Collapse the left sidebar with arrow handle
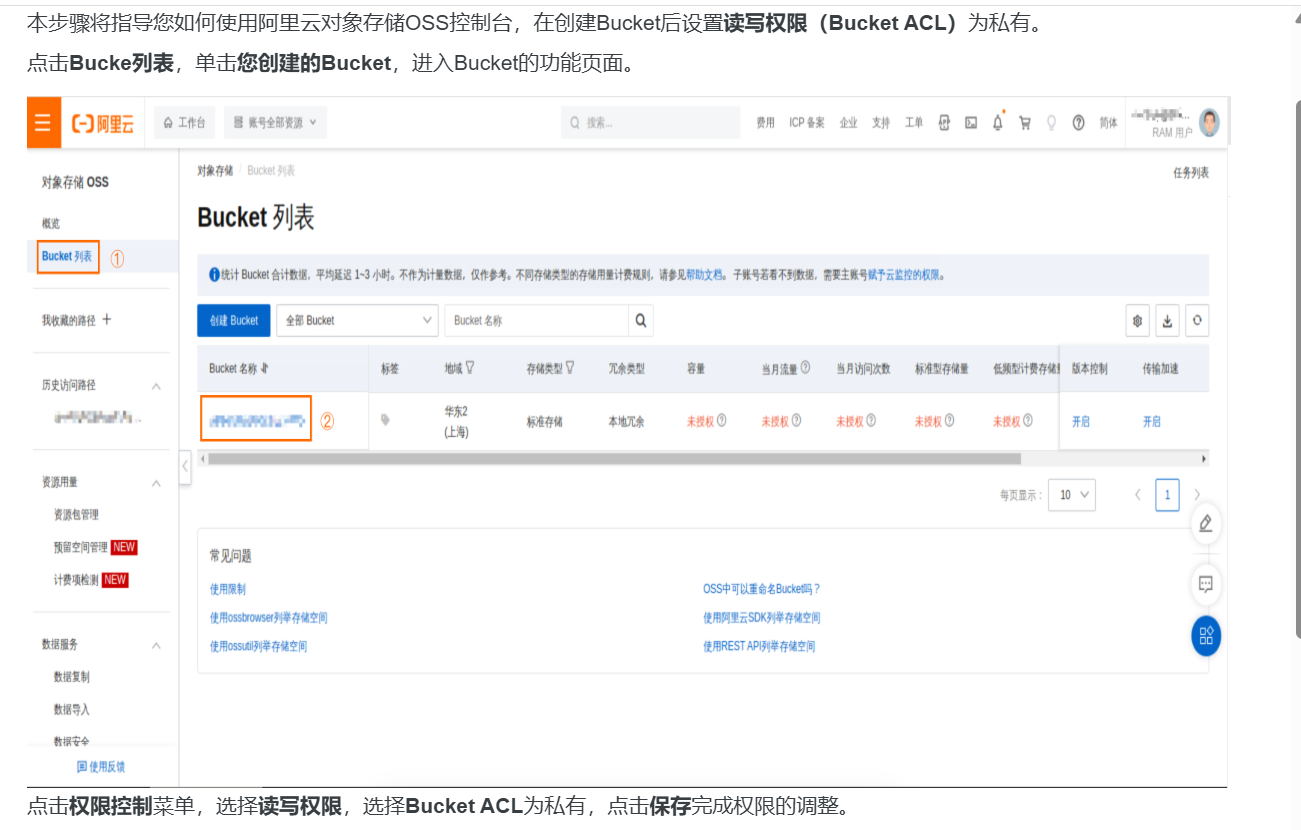This screenshot has height=830, width=1301. click(185, 467)
